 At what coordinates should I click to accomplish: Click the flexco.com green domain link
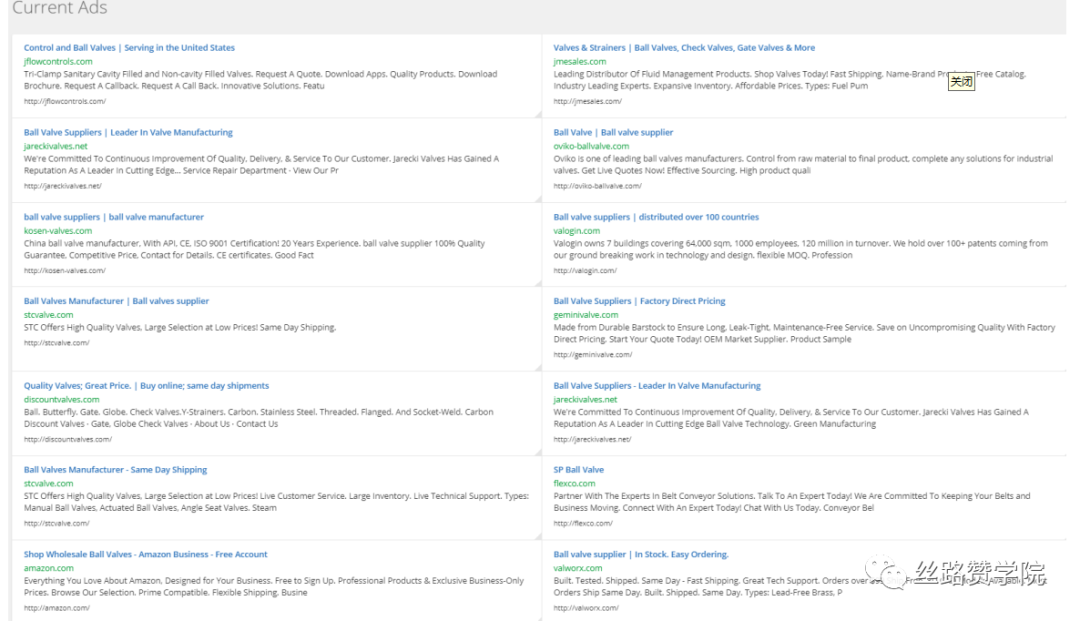click(574, 484)
